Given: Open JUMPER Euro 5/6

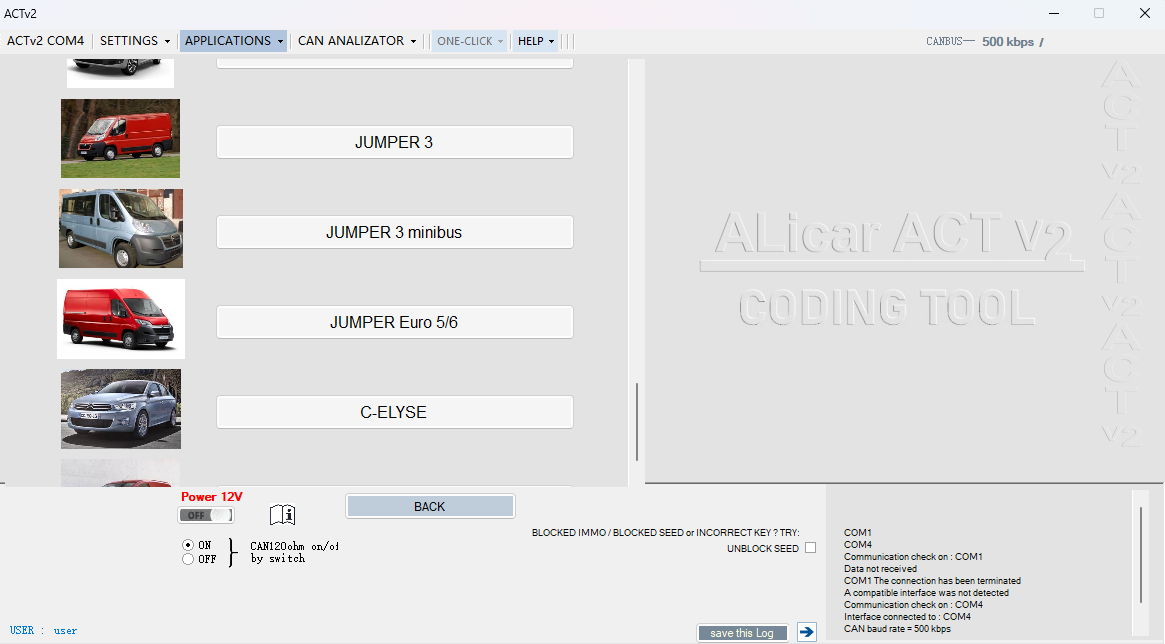Looking at the screenshot, I should [394, 321].
